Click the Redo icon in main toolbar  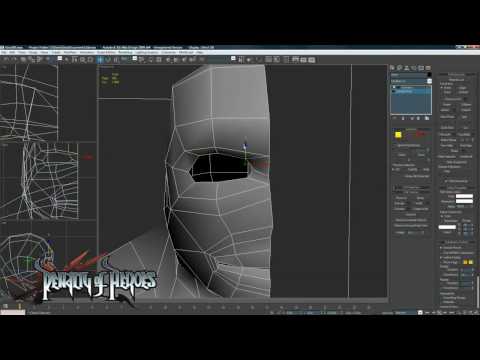[x=14, y=60]
